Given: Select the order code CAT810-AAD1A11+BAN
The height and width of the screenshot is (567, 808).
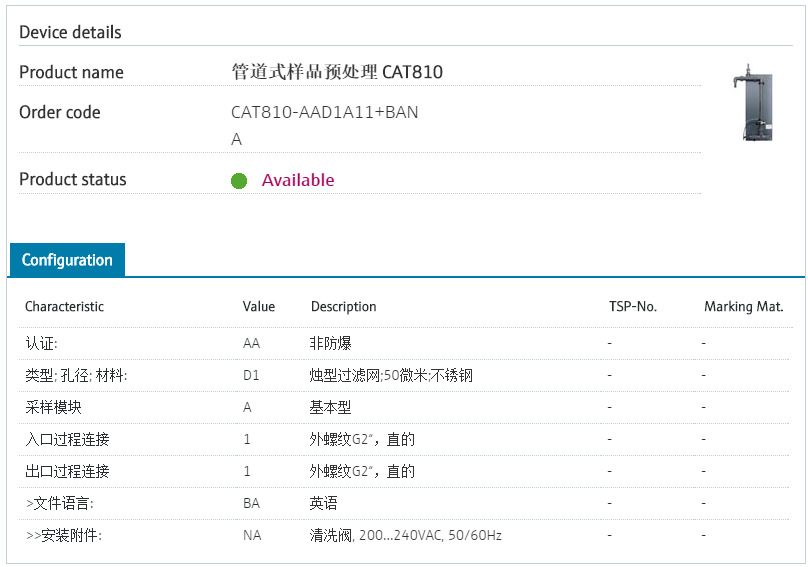Looking at the screenshot, I should click(324, 113).
